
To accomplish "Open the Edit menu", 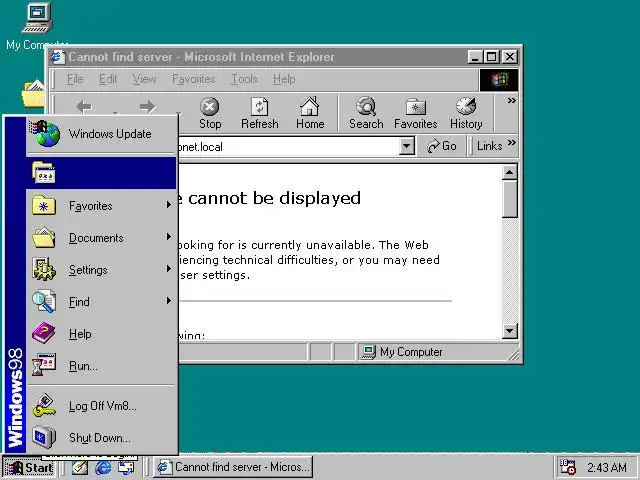I will (x=108, y=79).
